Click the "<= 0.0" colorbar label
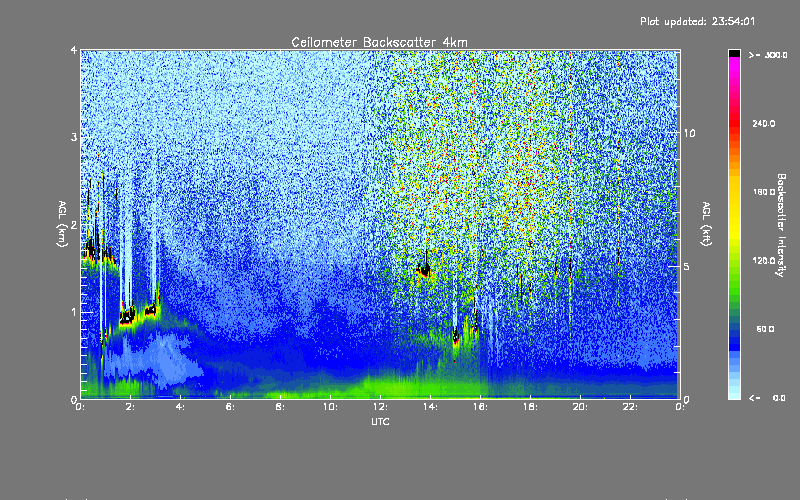This screenshot has height=500, width=800. point(767,398)
